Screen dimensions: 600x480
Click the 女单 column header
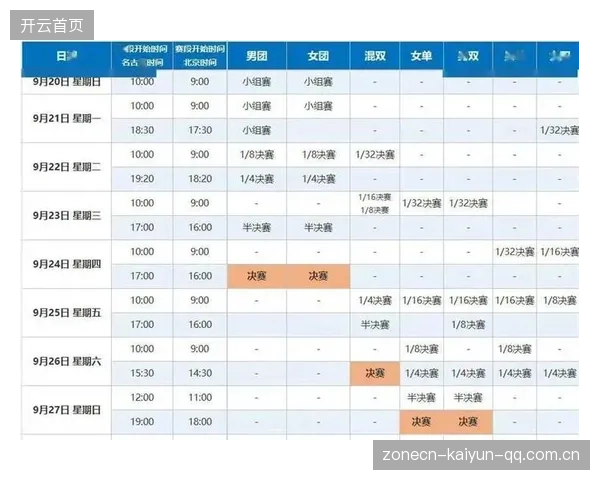(421, 56)
